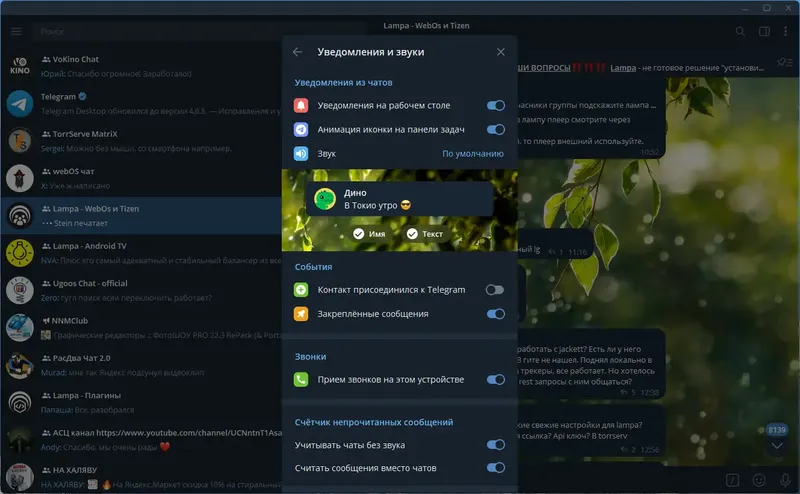Open the hamburger main menu
This screenshot has width=800, height=494.
[16, 32]
